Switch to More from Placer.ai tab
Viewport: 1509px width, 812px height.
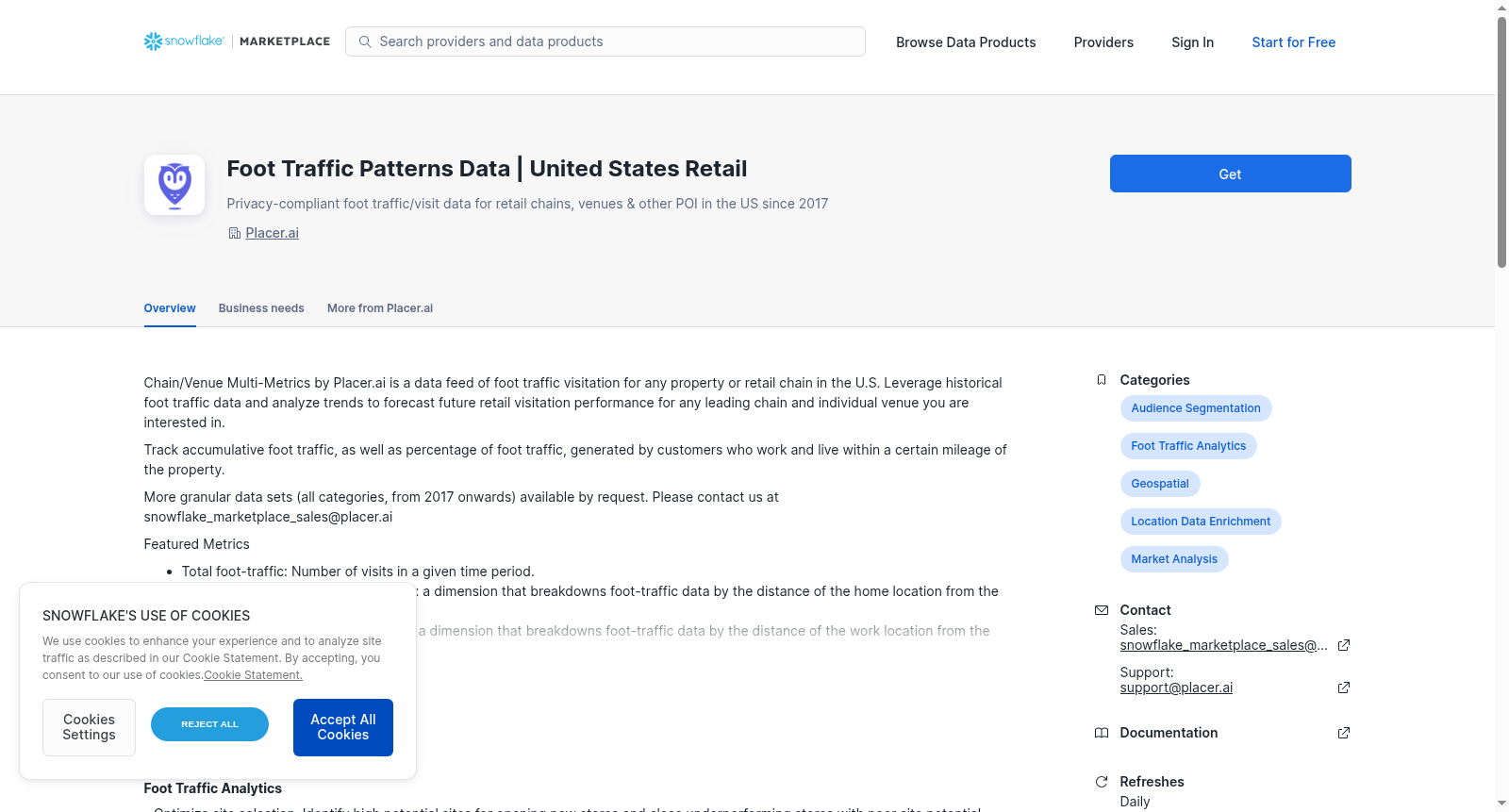coord(380,308)
